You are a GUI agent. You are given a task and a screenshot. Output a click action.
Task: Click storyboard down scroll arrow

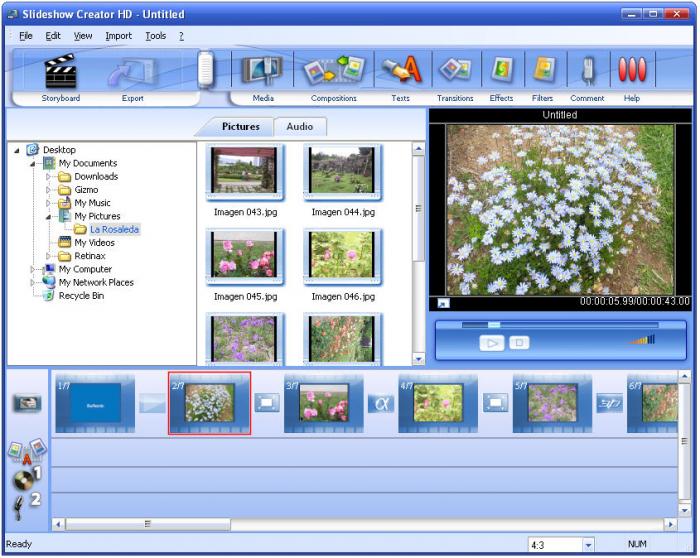click(x=684, y=510)
